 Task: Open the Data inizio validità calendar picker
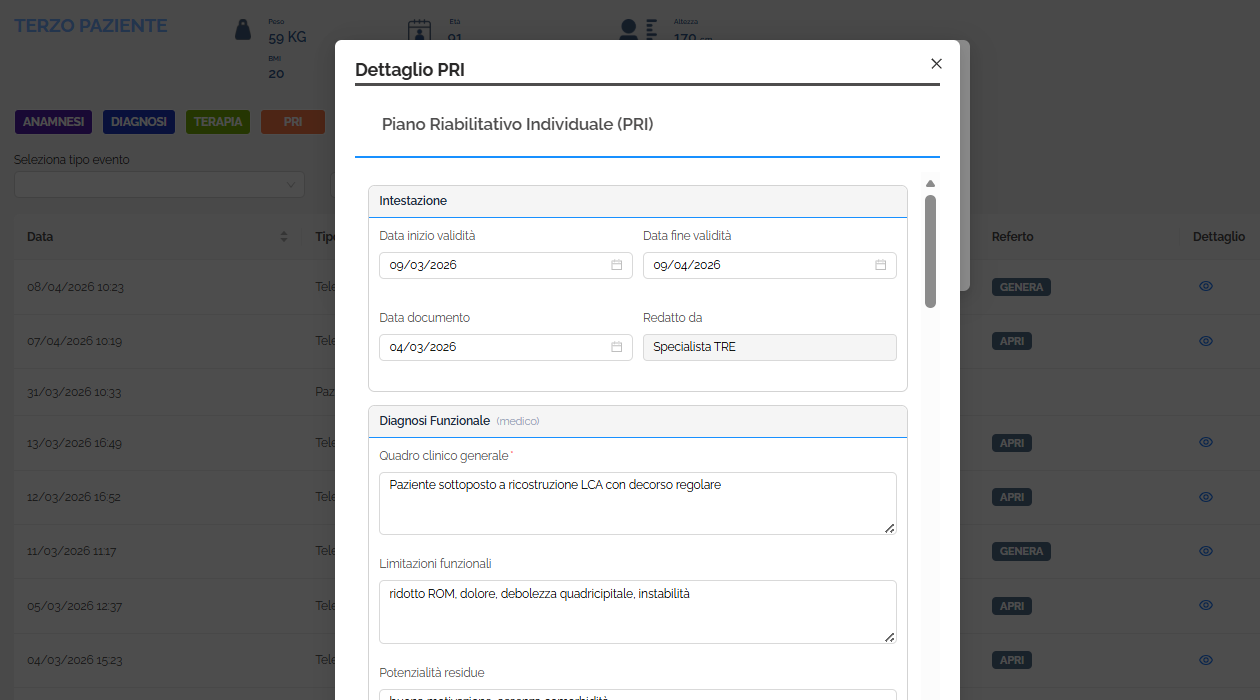pos(619,265)
